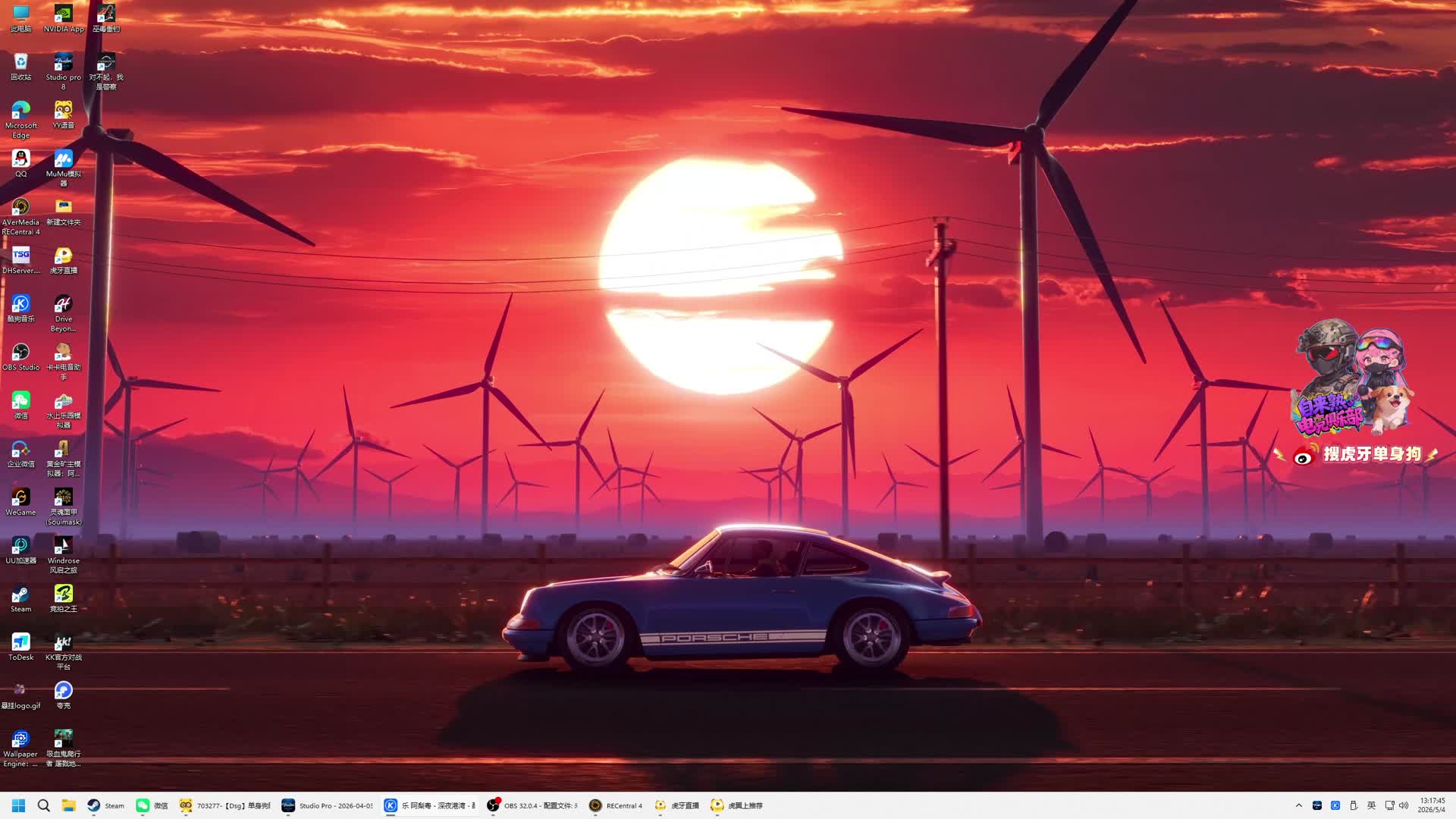The width and height of the screenshot is (1456, 819).
Task: Select the UU加速器 desktop shortcut
Action: [20, 551]
